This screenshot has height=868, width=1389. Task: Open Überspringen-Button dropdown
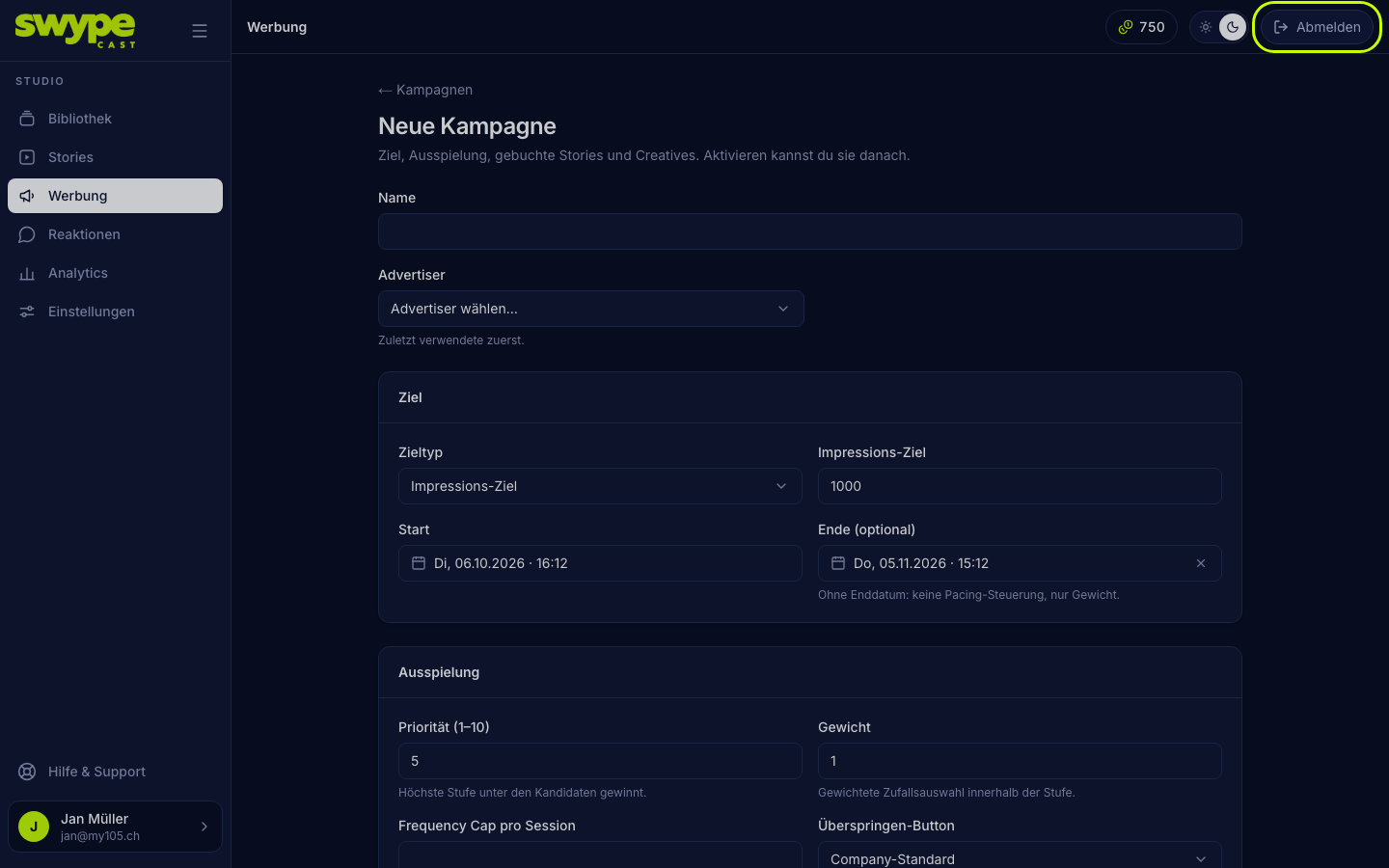click(x=1020, y=855)
